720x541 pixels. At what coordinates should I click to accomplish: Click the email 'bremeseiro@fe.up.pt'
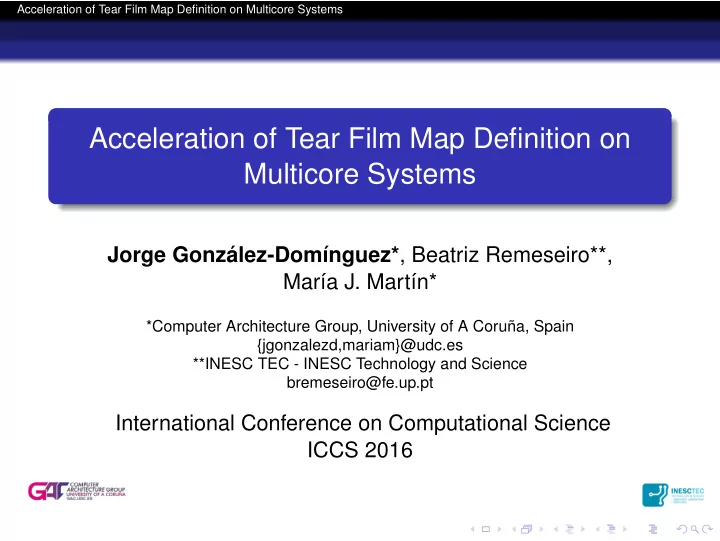(x=360, y=383)
